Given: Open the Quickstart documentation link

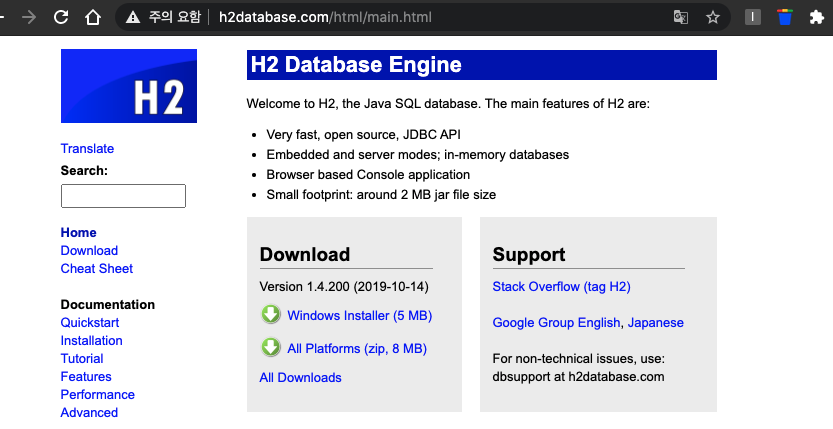Looking at the screenshot, I should [x=90, y=323].
